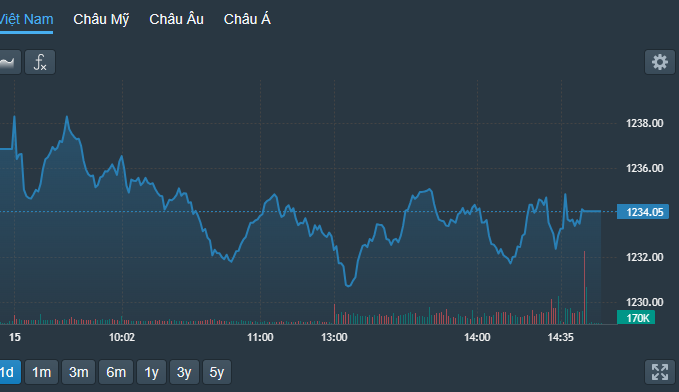Screen dimensions: 679x392
Task: Switch range to 1y
Action: click(152, 372)
